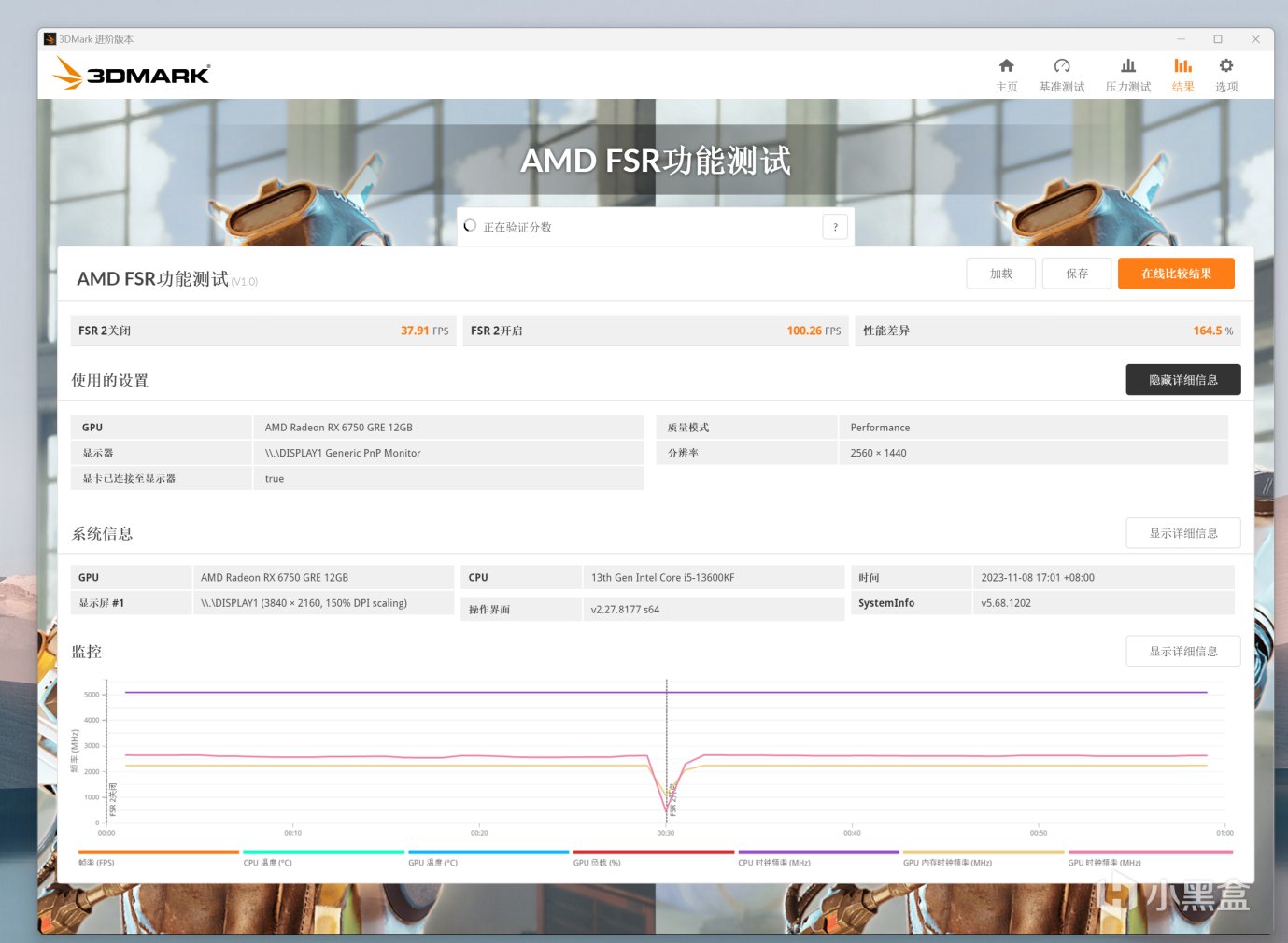Click the settings GPU value AMD Radeon RX 6750 GRE 12GB
This screenshot has width=1288, height=943.
click(338, 428)
